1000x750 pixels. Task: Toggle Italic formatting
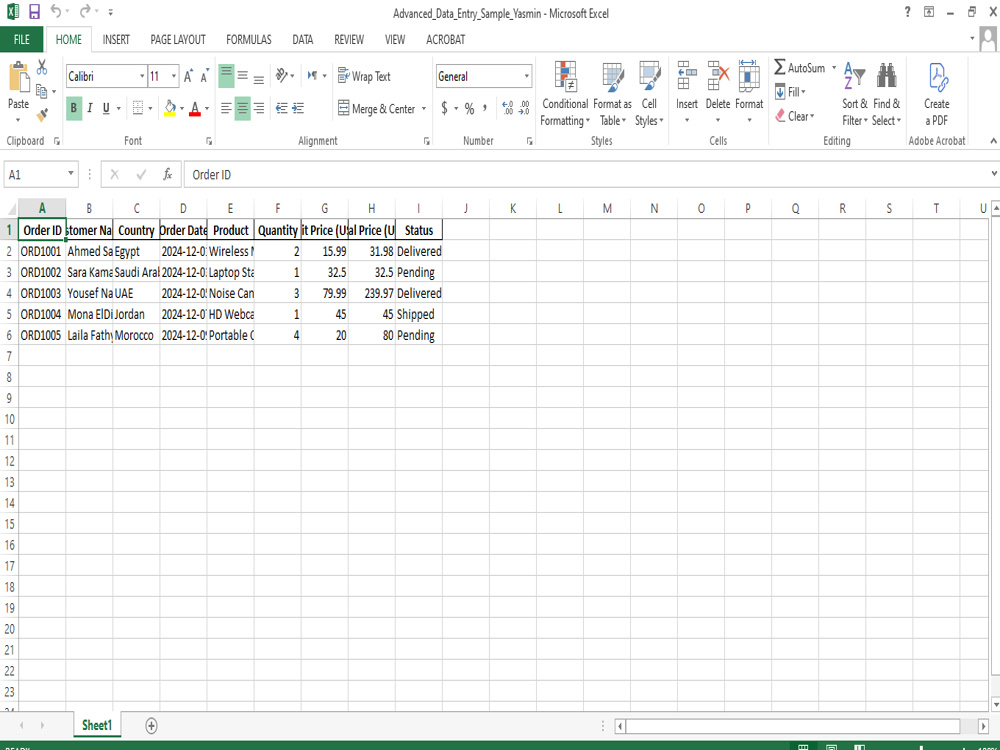tap(90, 108)
